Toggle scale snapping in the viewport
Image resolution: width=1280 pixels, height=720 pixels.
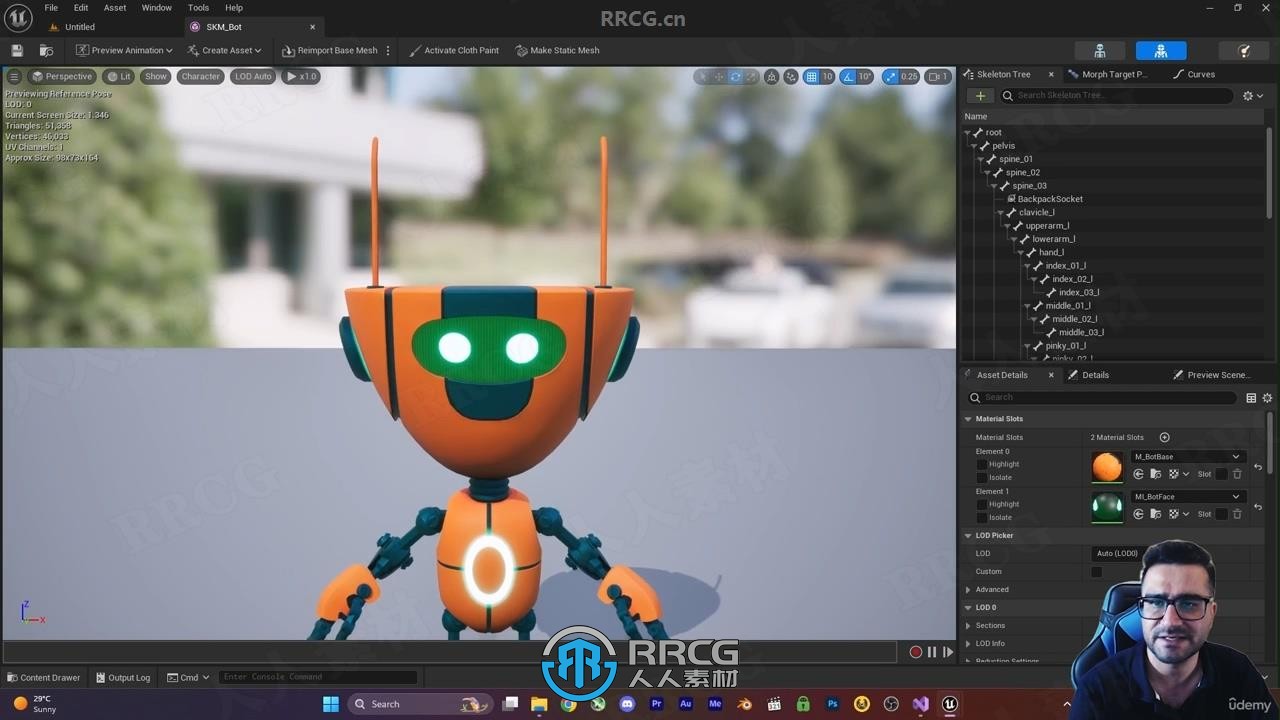890,76
